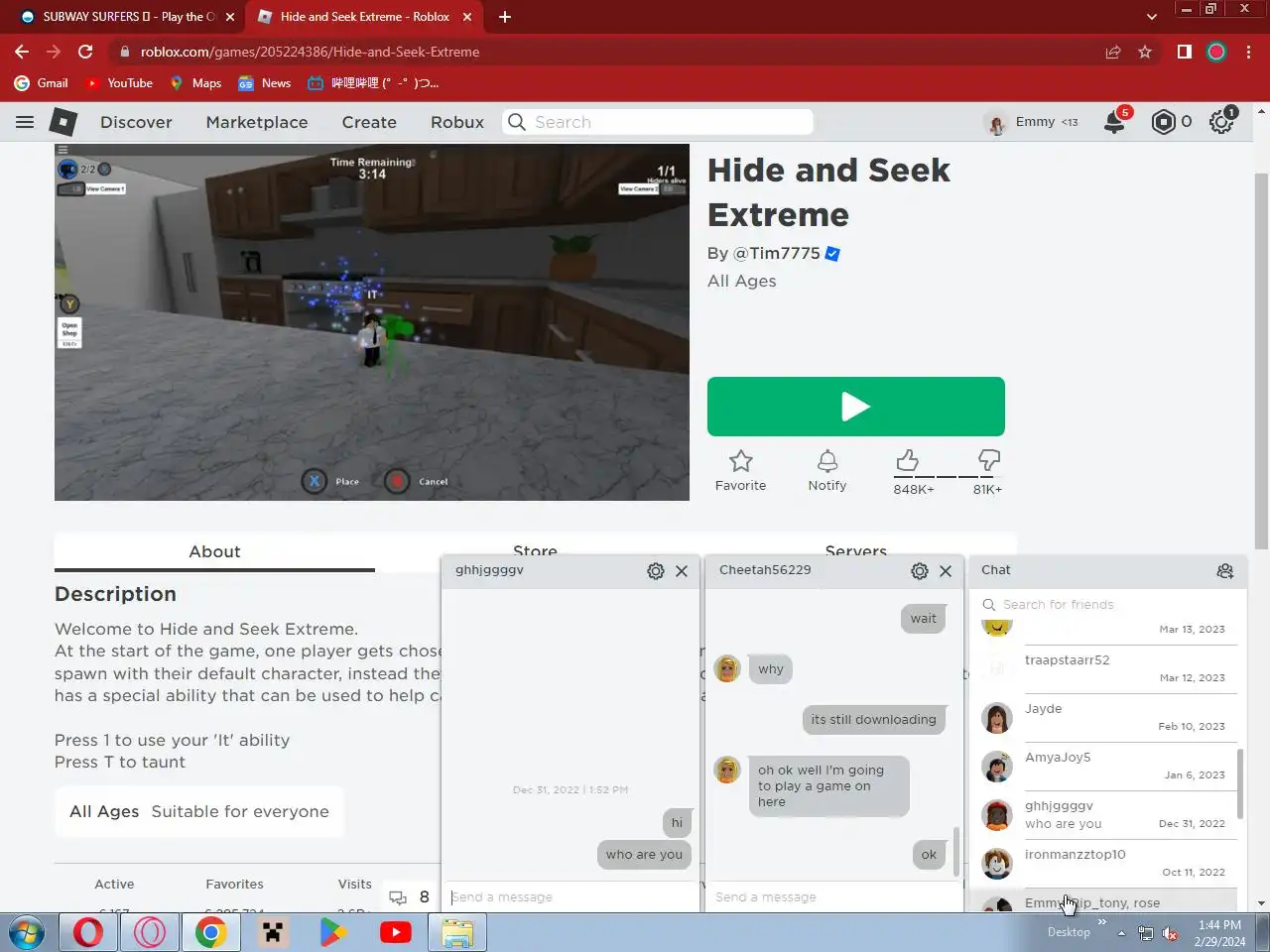Open chat with traapstaarr52

click(x=1107, y=668)
